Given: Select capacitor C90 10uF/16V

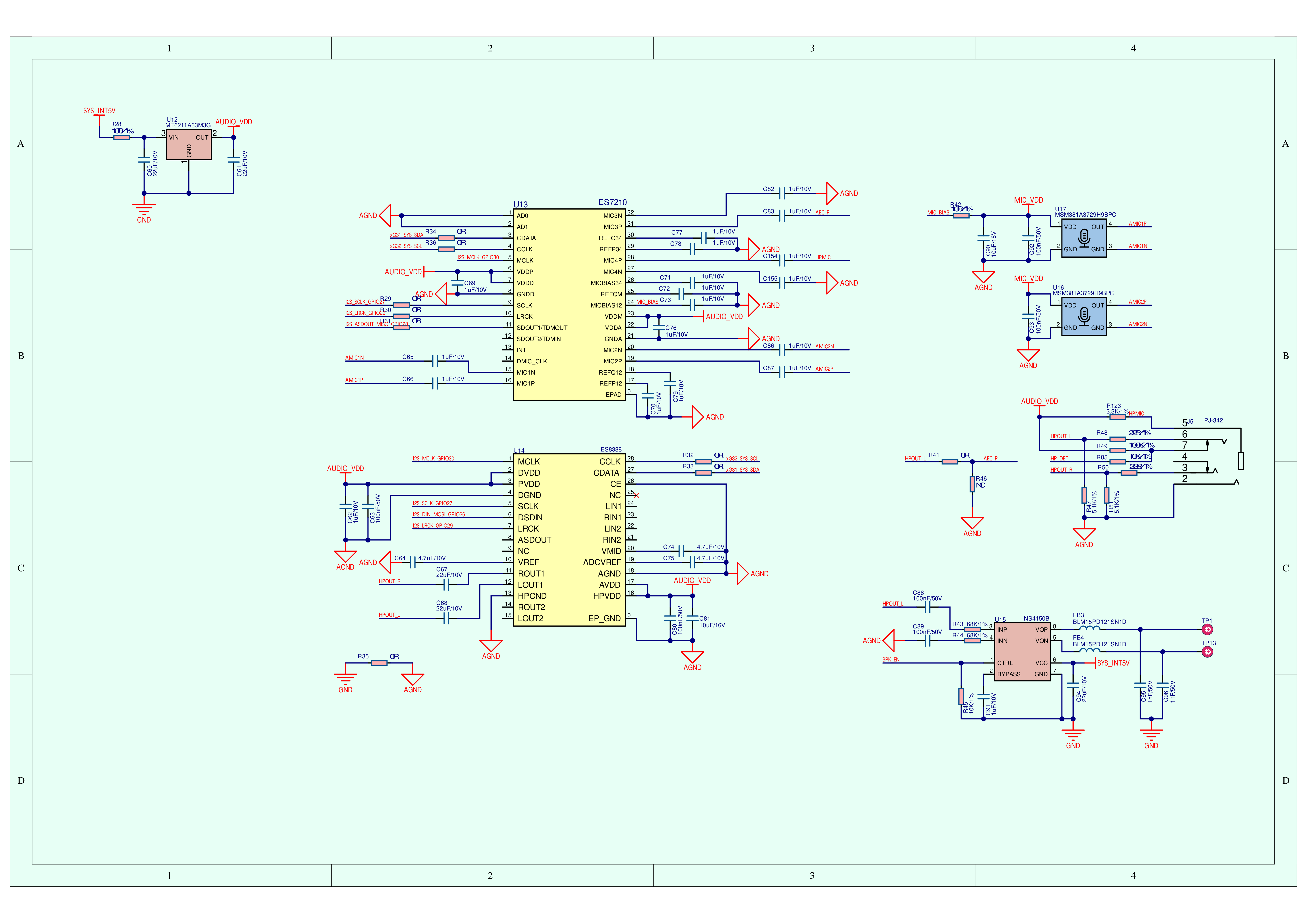Looking at the screenshot, I should 983,238.
